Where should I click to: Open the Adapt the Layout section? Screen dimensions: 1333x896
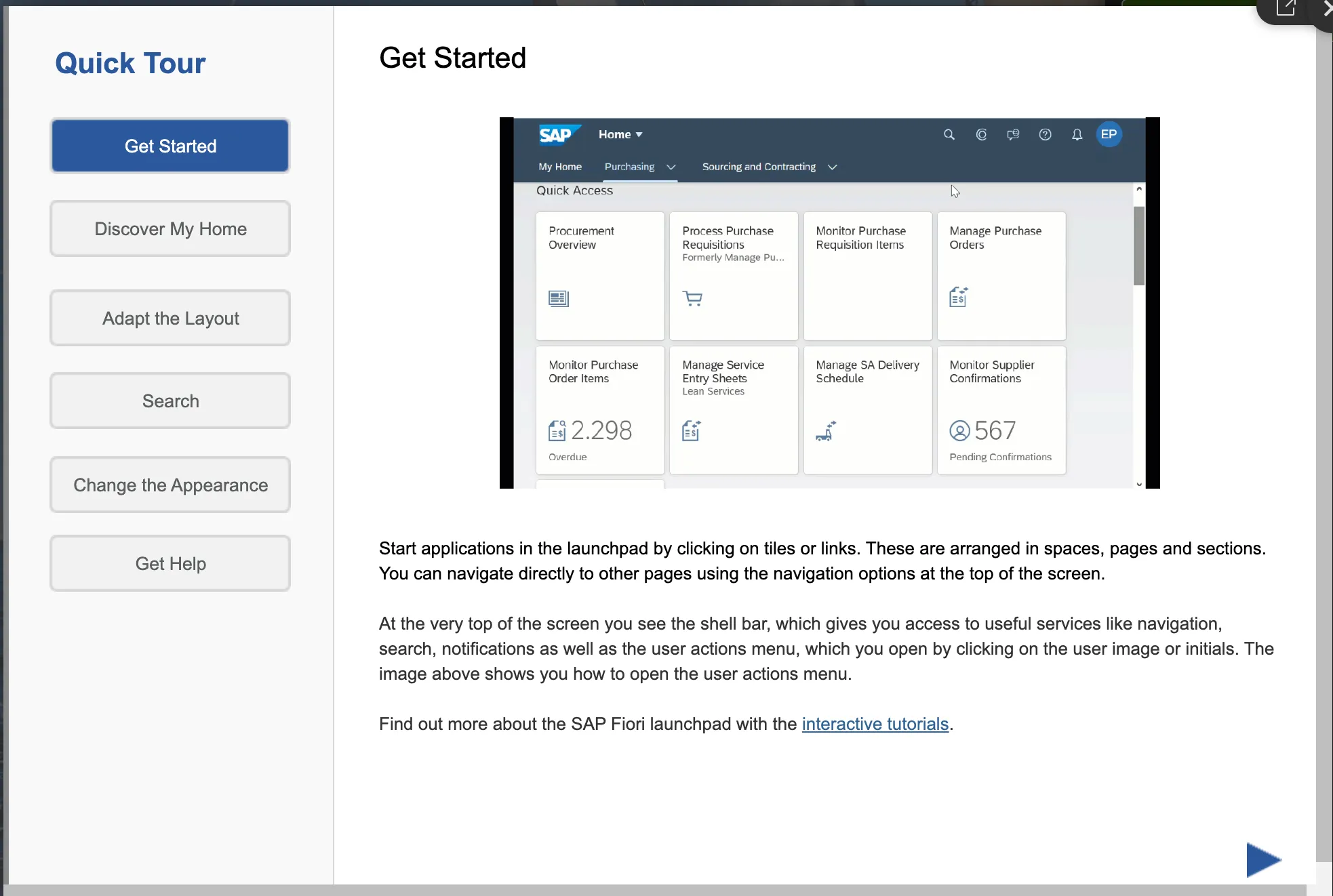pyautogui.click(x=170, y=319)
